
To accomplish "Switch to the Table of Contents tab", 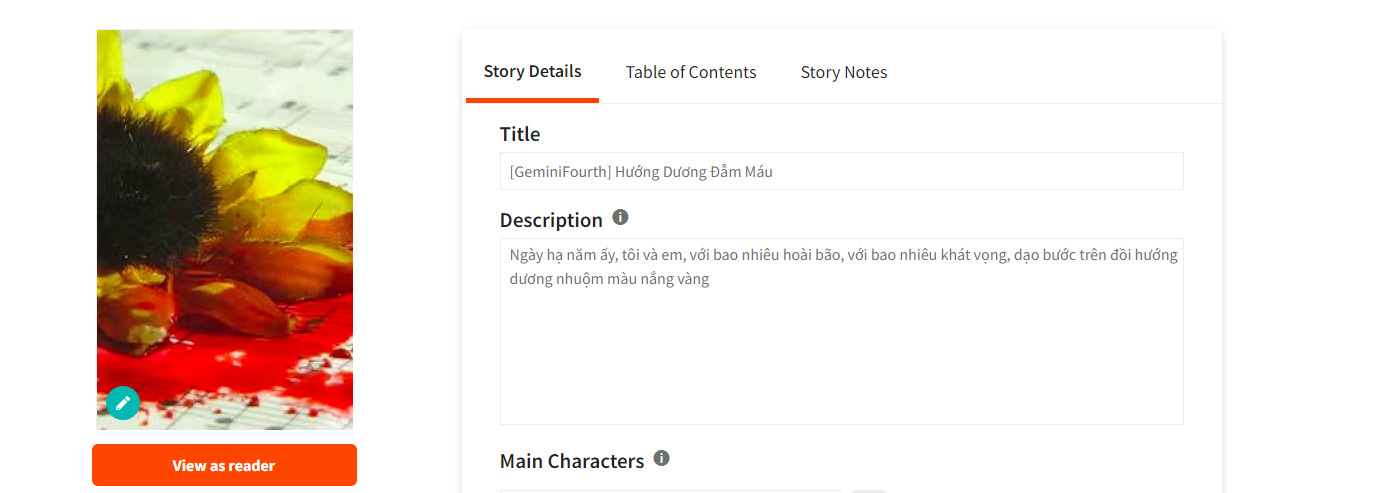I will pyautogui.click(x=691, y=72).
